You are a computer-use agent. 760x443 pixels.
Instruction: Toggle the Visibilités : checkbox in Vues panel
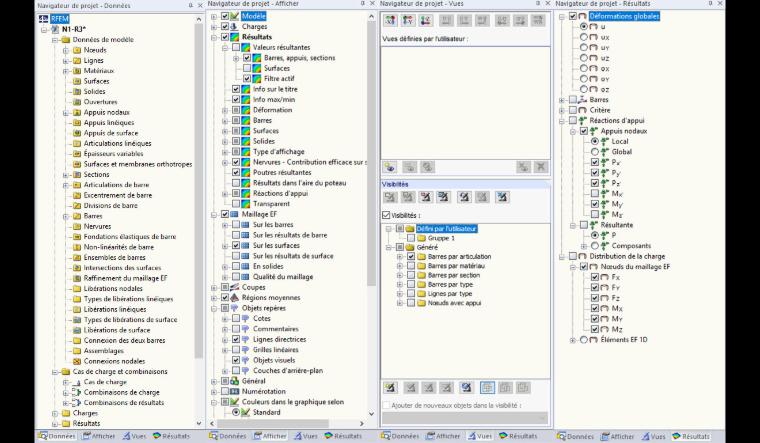tap(386, 215)
